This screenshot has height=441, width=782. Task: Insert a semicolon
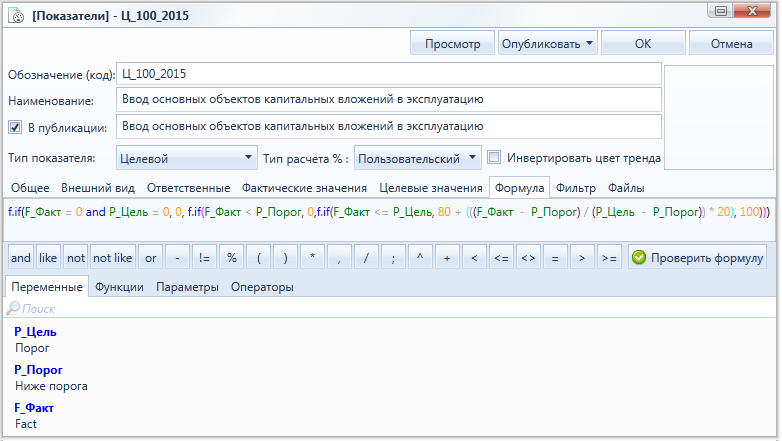click(393, 257)
